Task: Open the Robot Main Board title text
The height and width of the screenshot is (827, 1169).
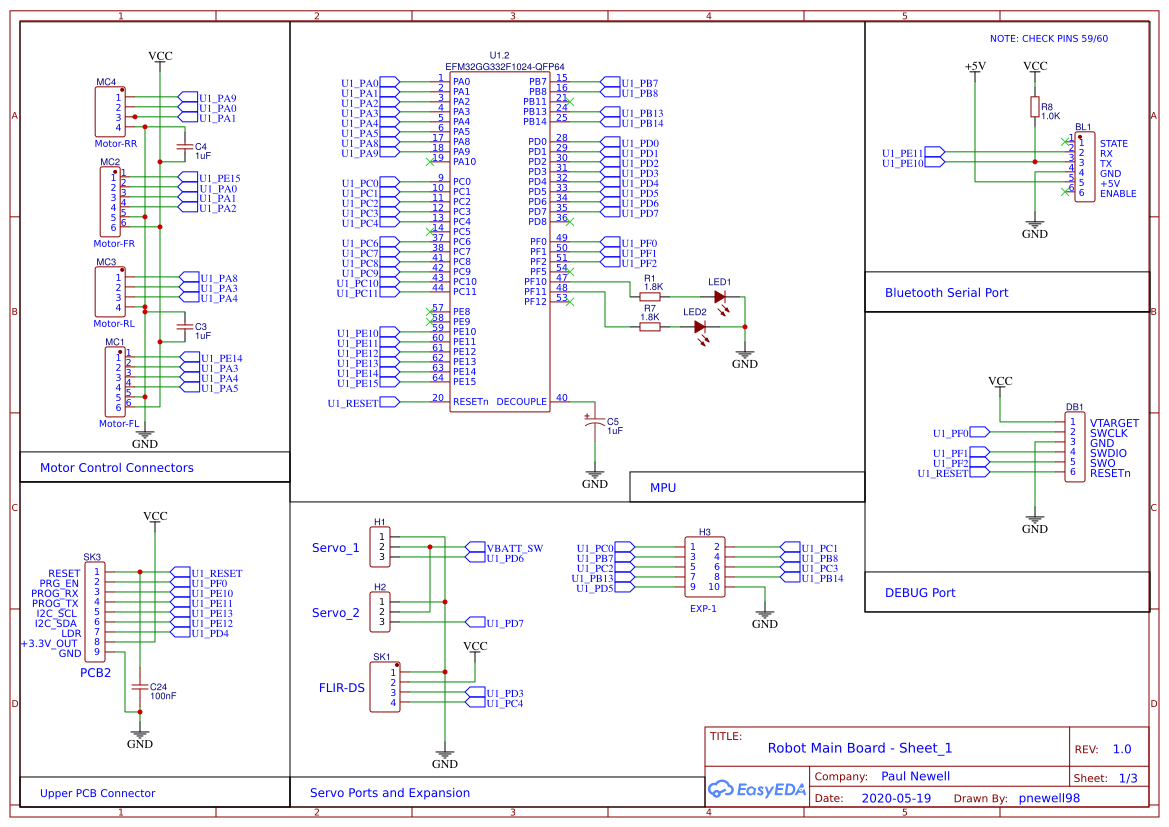Action: pyautogui.click(x=859, y=747)
